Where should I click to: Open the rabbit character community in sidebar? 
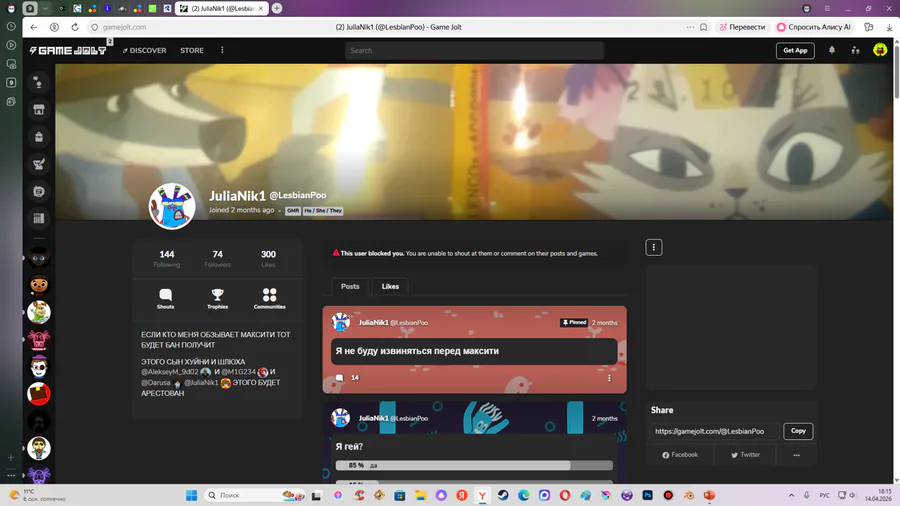[38, 312]
